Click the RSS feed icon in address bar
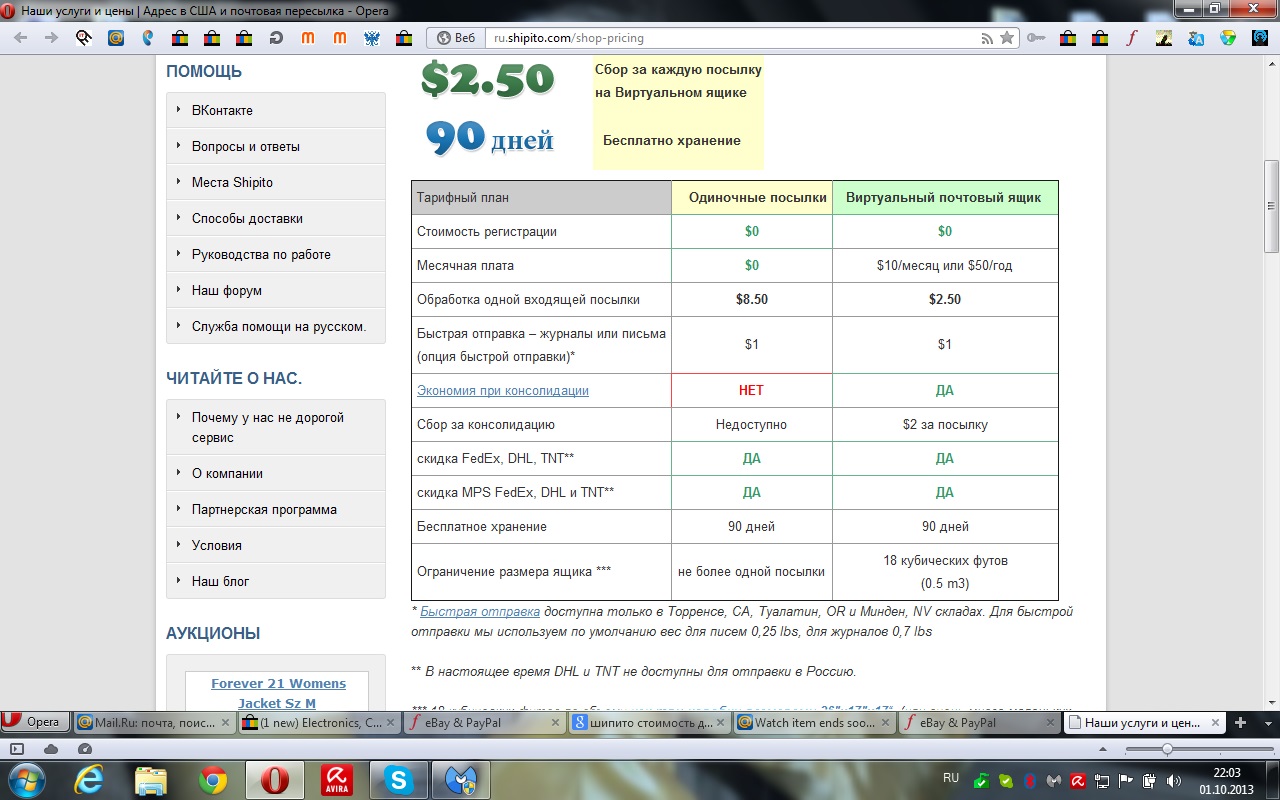This screenshot has width=1280, height=800. click(x=987, y=38)
